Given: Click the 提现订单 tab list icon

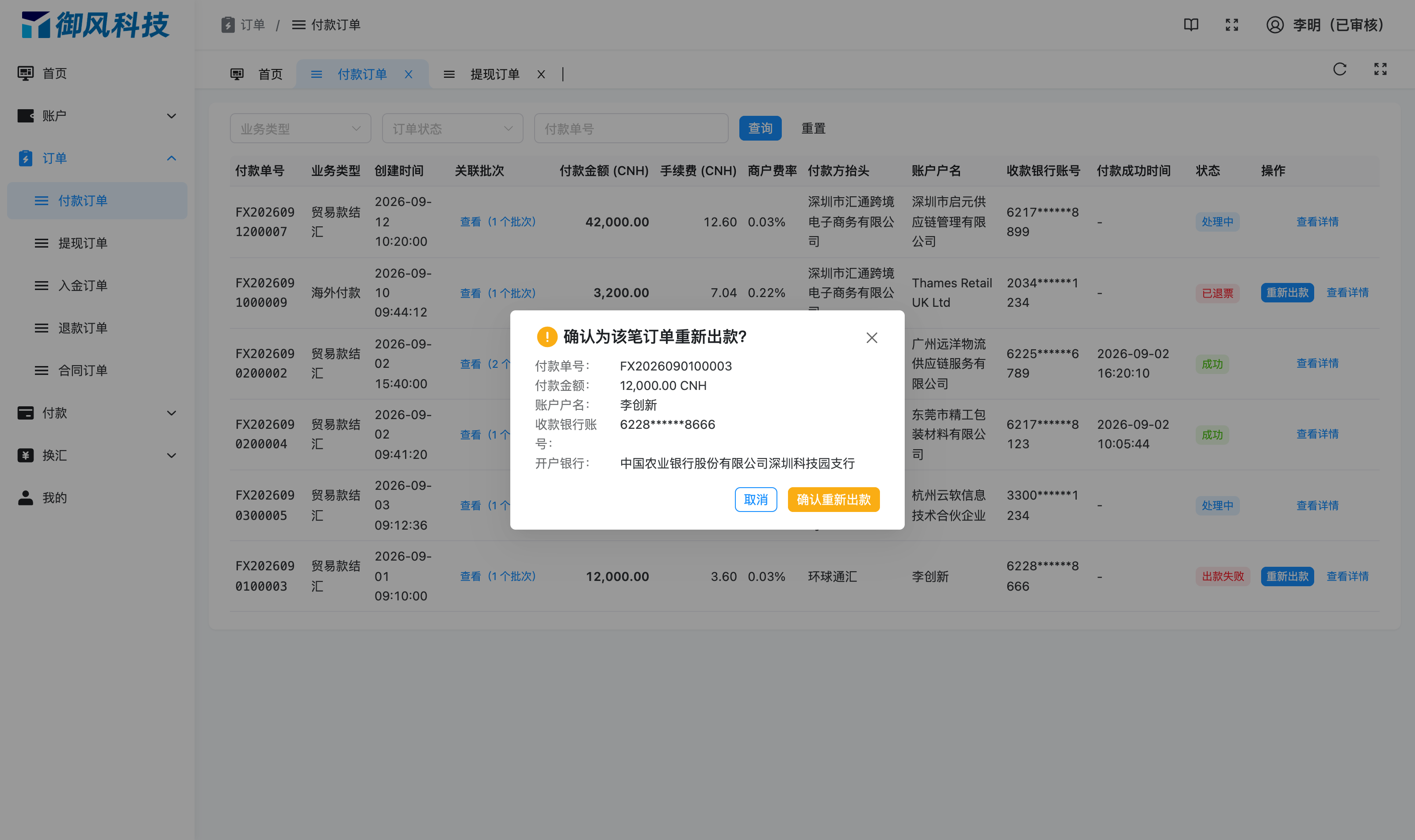Looking at the screenshot, I should 449,74.
